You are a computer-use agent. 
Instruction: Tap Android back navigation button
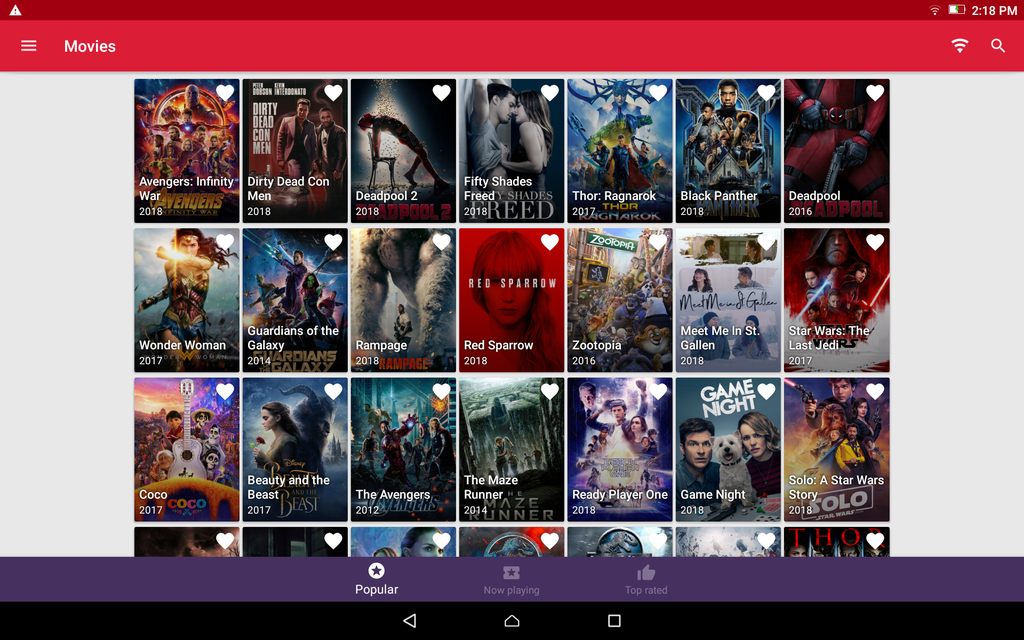click(409, 620)
